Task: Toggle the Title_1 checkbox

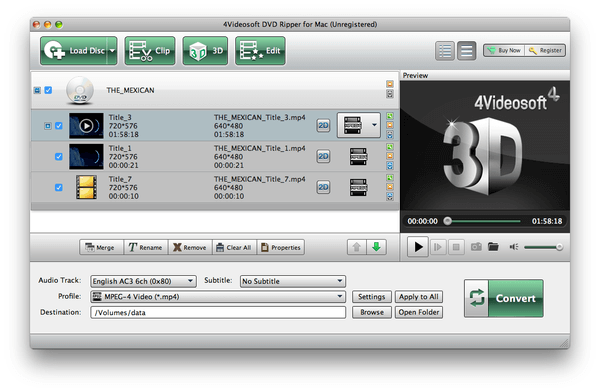Action: click(x=59, y=157)
